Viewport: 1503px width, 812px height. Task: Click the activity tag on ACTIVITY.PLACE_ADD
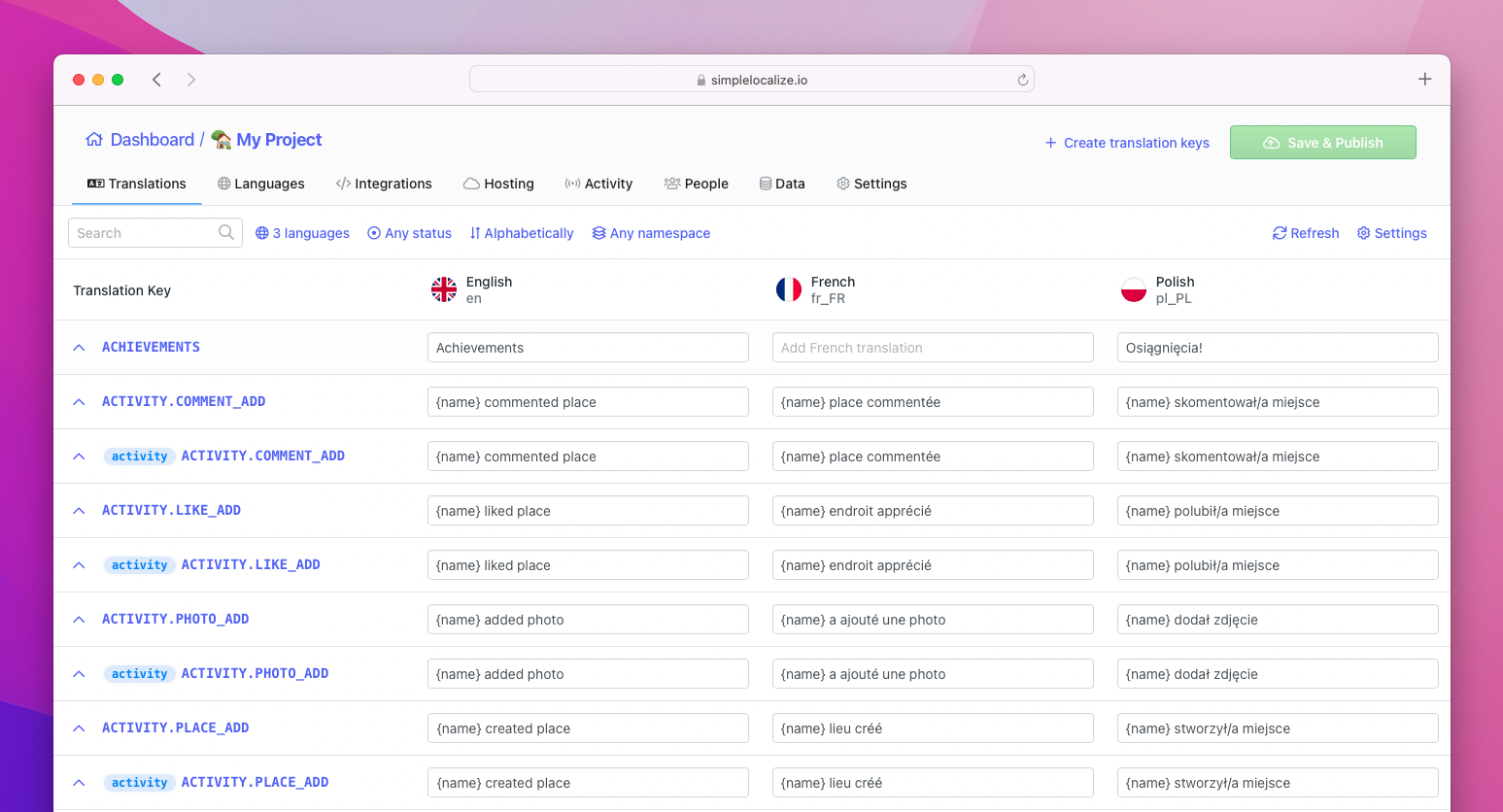coord(139,783)
